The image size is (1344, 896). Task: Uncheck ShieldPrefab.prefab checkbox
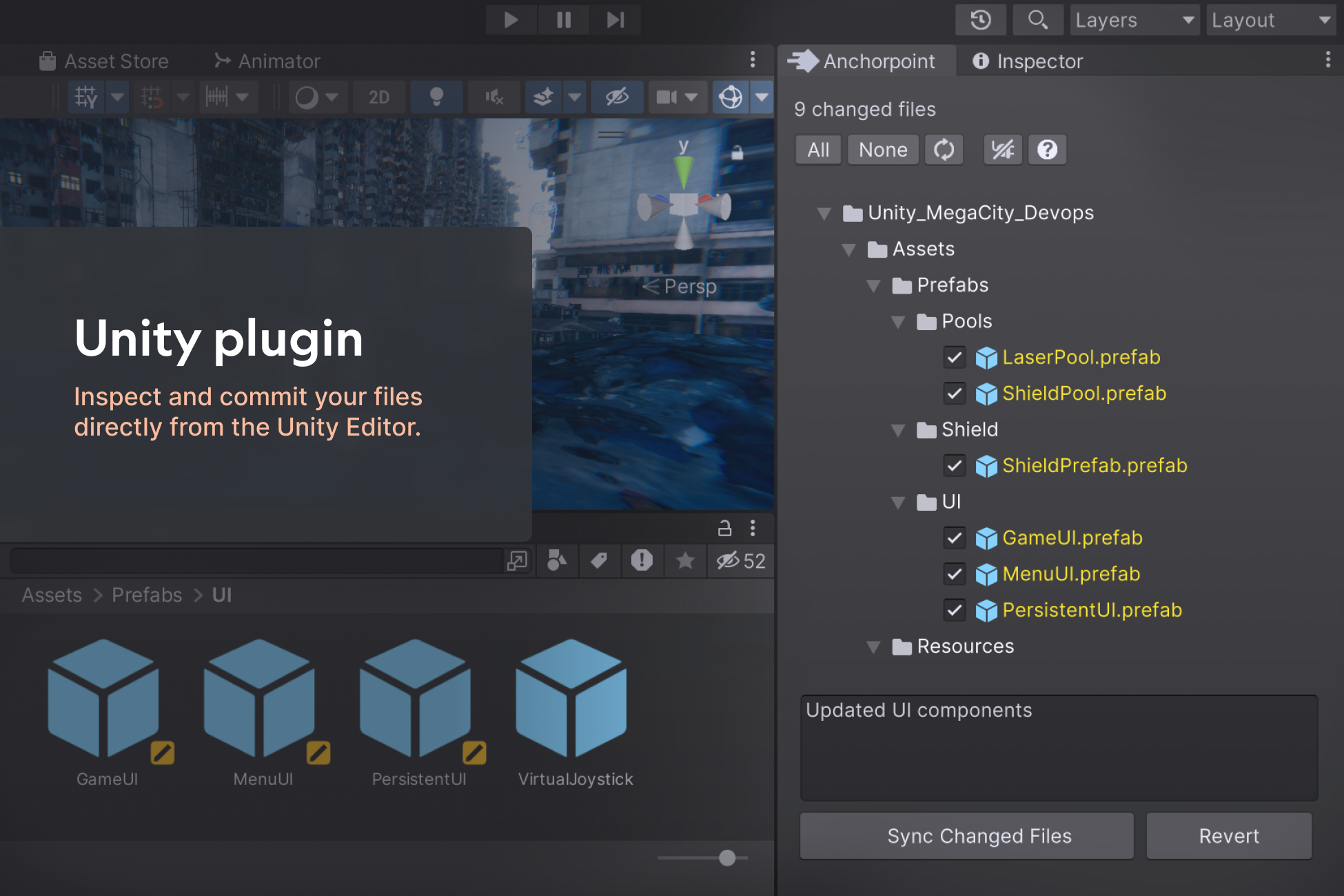954,466
